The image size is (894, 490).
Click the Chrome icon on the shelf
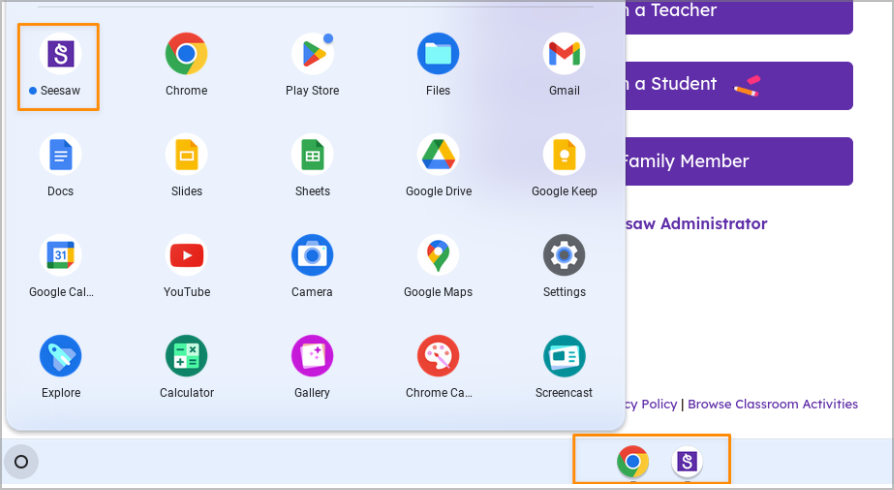click(x=632, y=461)
